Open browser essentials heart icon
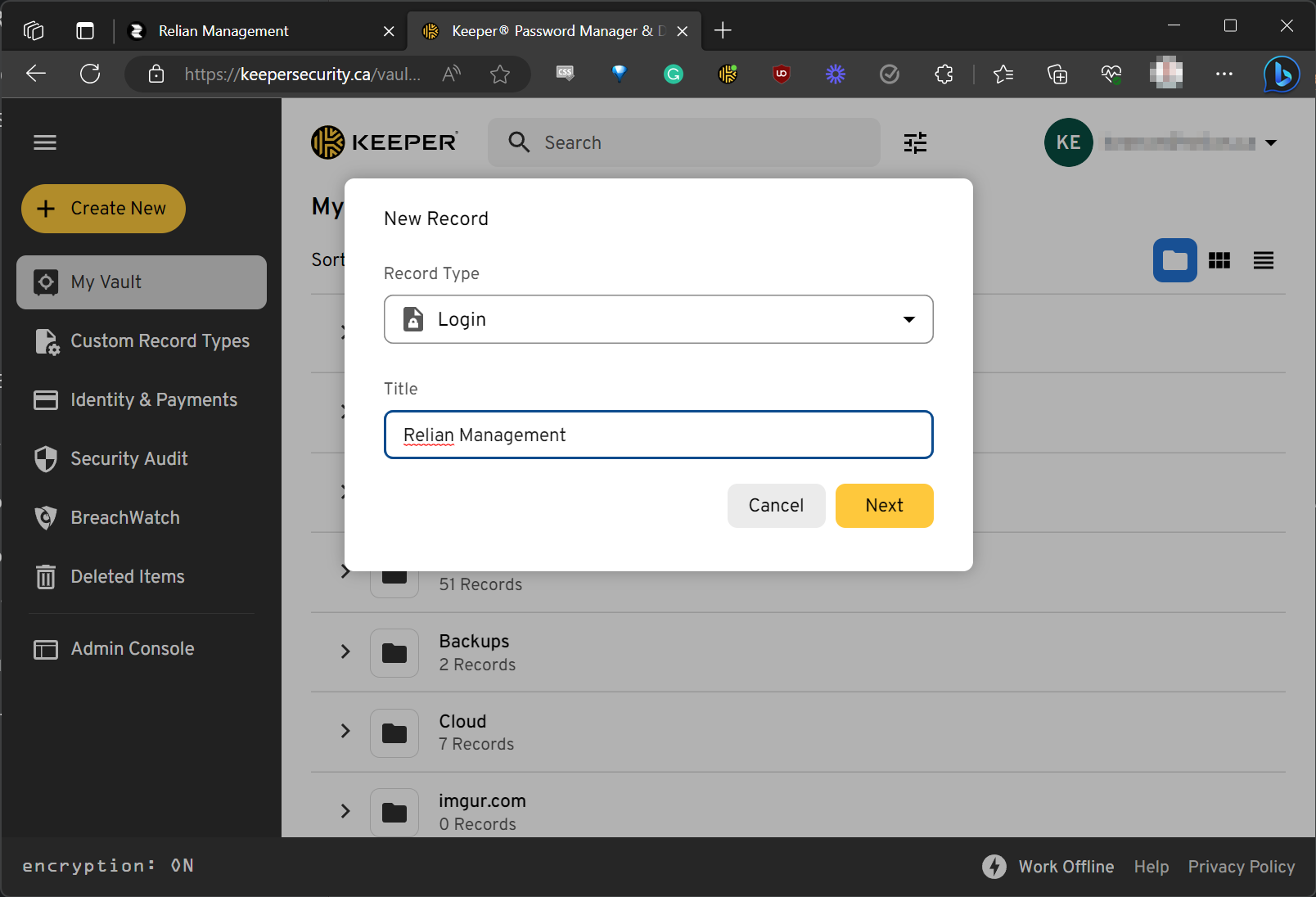This screenshot has height=897, width=1316. pos(1111,74)
